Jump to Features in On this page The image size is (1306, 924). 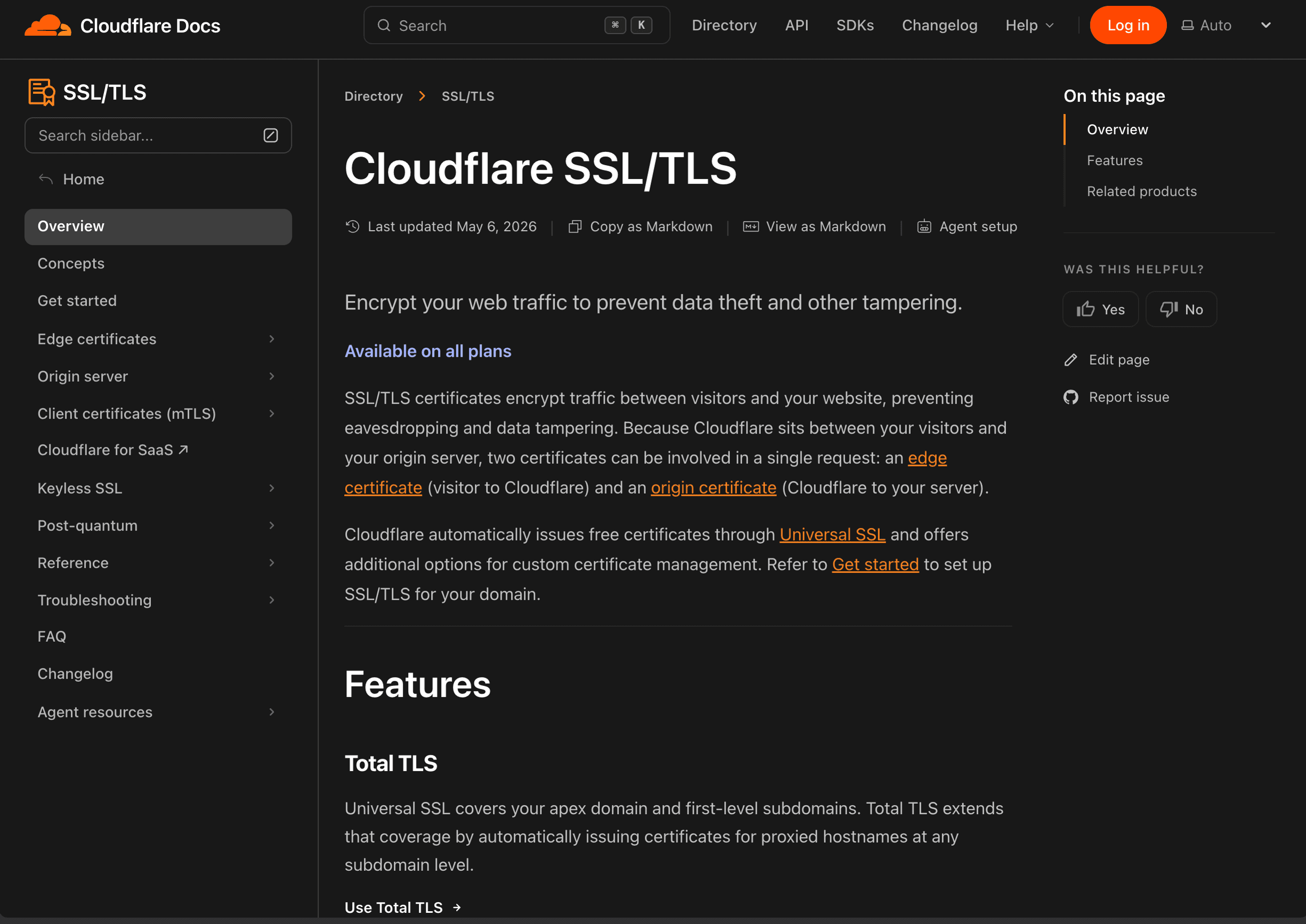pos(1114,160)
